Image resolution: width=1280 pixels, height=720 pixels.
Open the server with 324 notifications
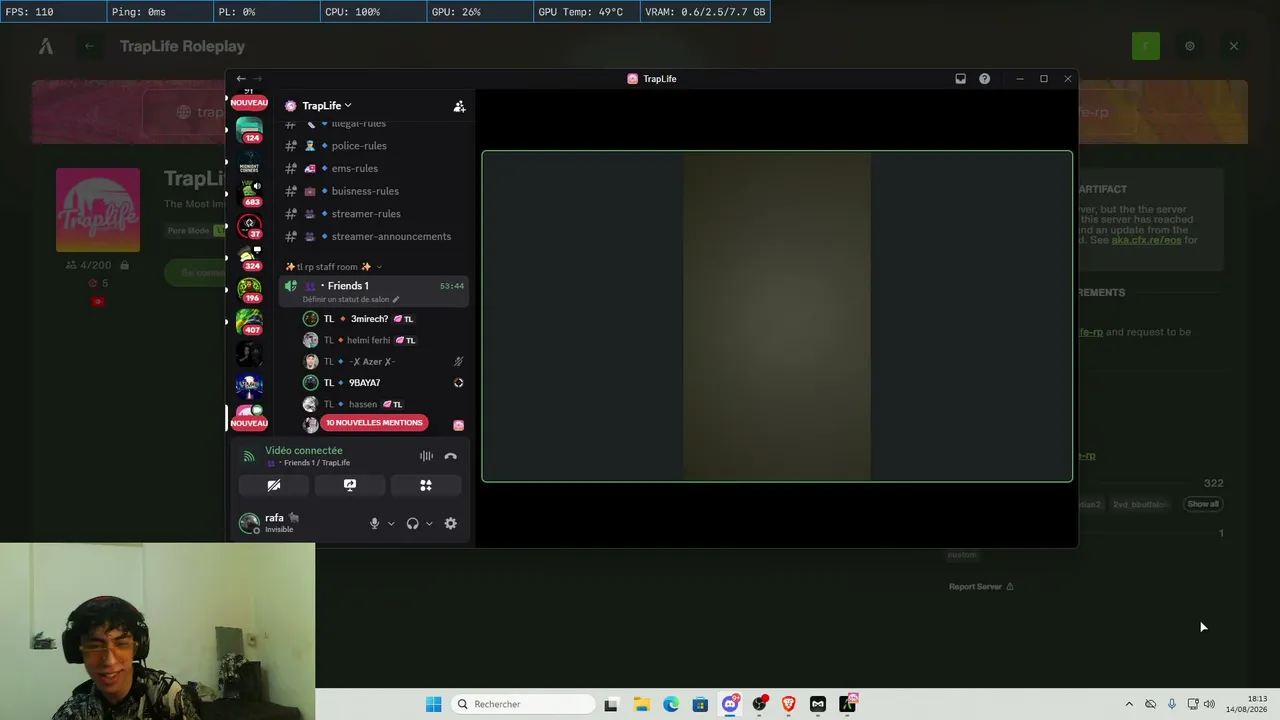[249, 258]
